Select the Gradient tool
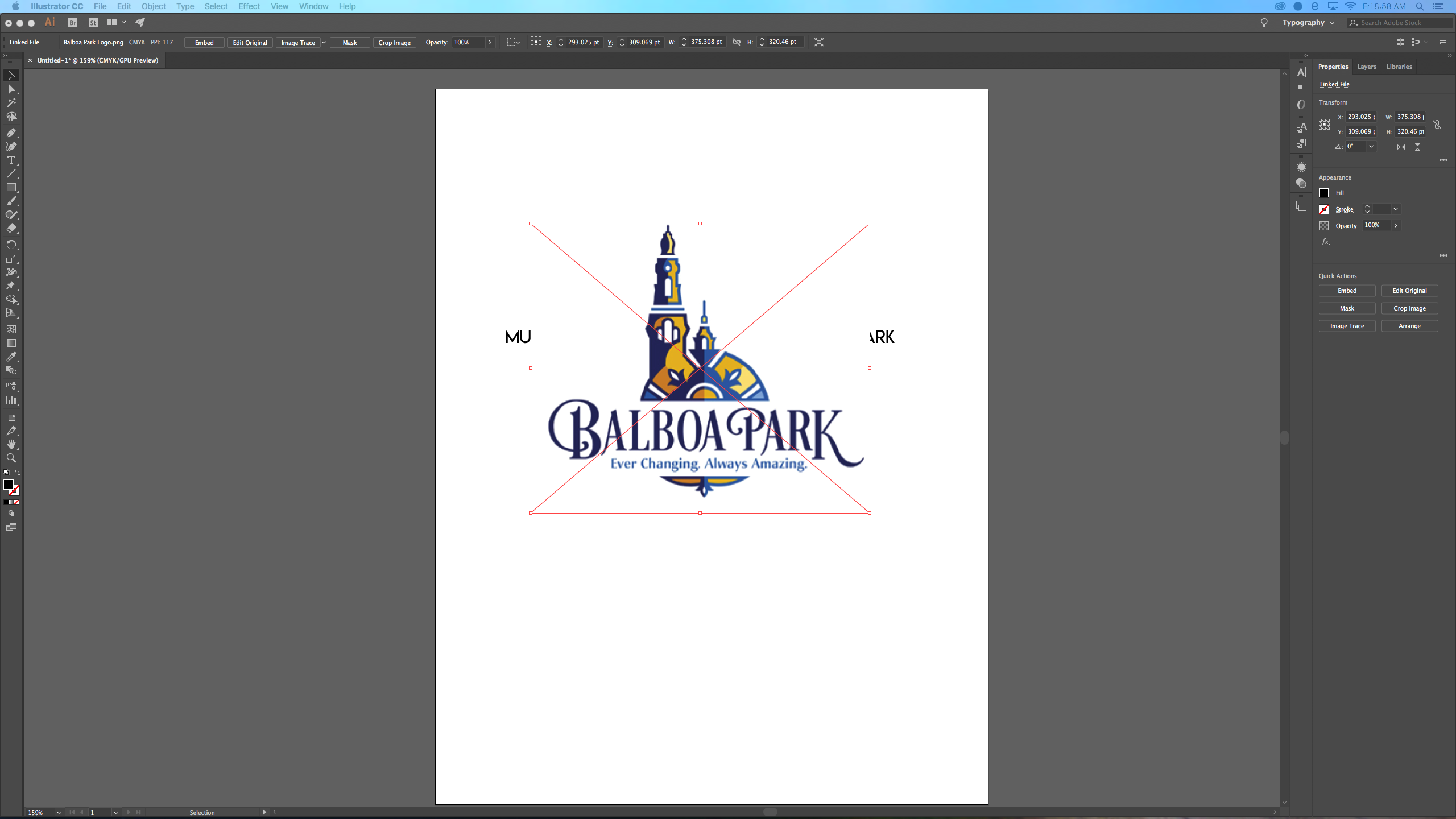 pyautogui.click(x=11, y=343)
